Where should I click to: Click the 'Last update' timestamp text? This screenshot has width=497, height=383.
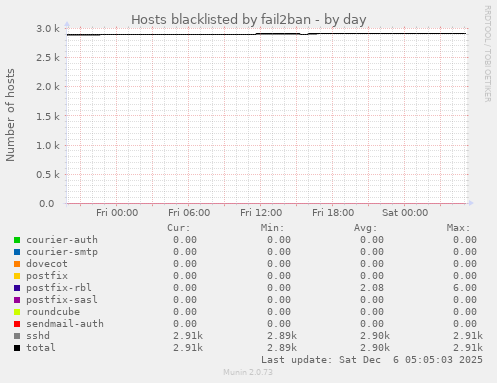(x=372, y=360)
